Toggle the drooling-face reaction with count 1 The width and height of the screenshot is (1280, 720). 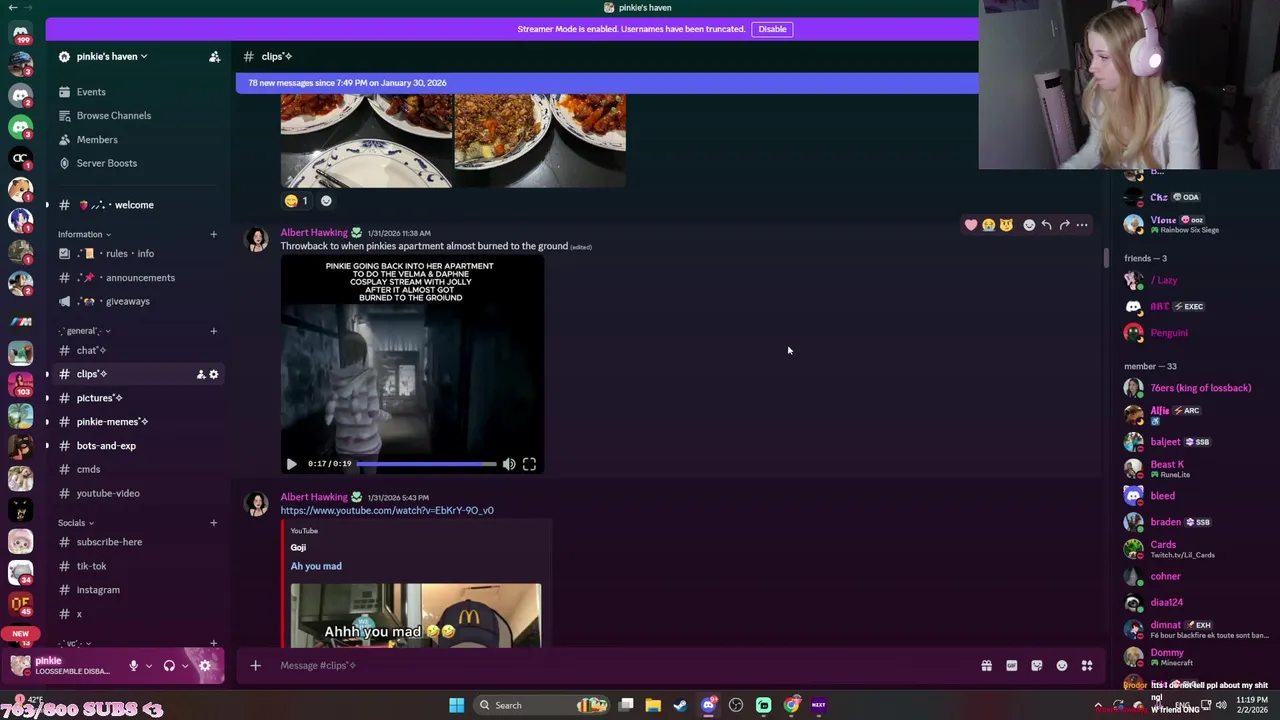(x=296, y=201)
